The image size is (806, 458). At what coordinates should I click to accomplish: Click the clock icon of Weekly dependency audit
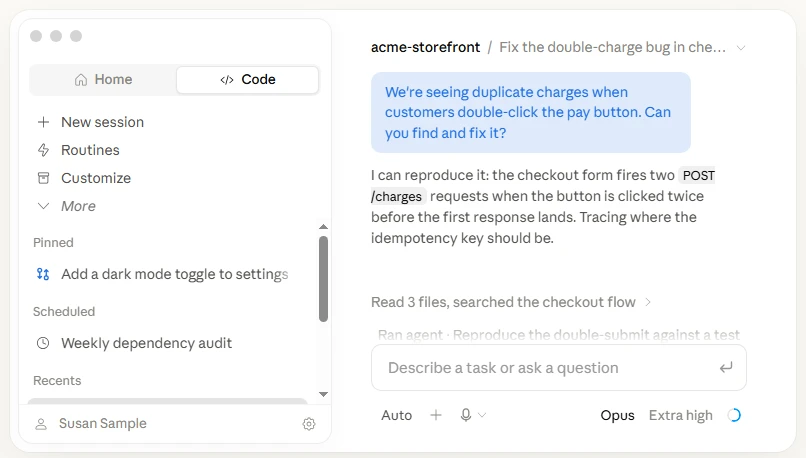click(x=43, y=343)
